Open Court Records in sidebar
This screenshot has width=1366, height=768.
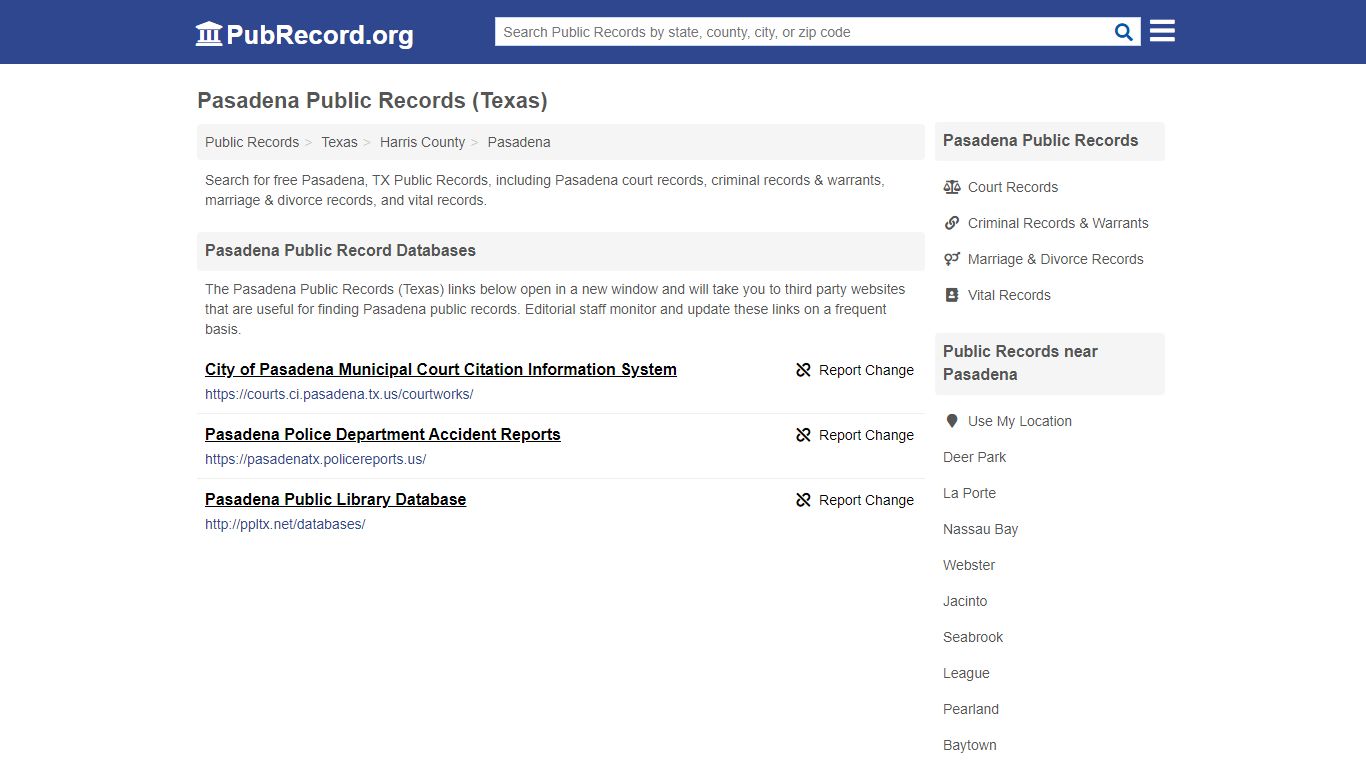click(1013, 187)
